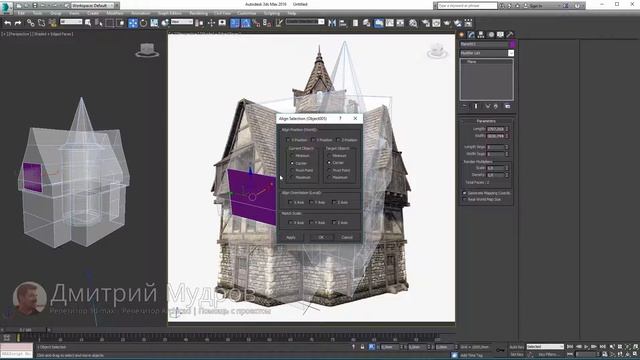Open the Tools menu

click(37, 13)
